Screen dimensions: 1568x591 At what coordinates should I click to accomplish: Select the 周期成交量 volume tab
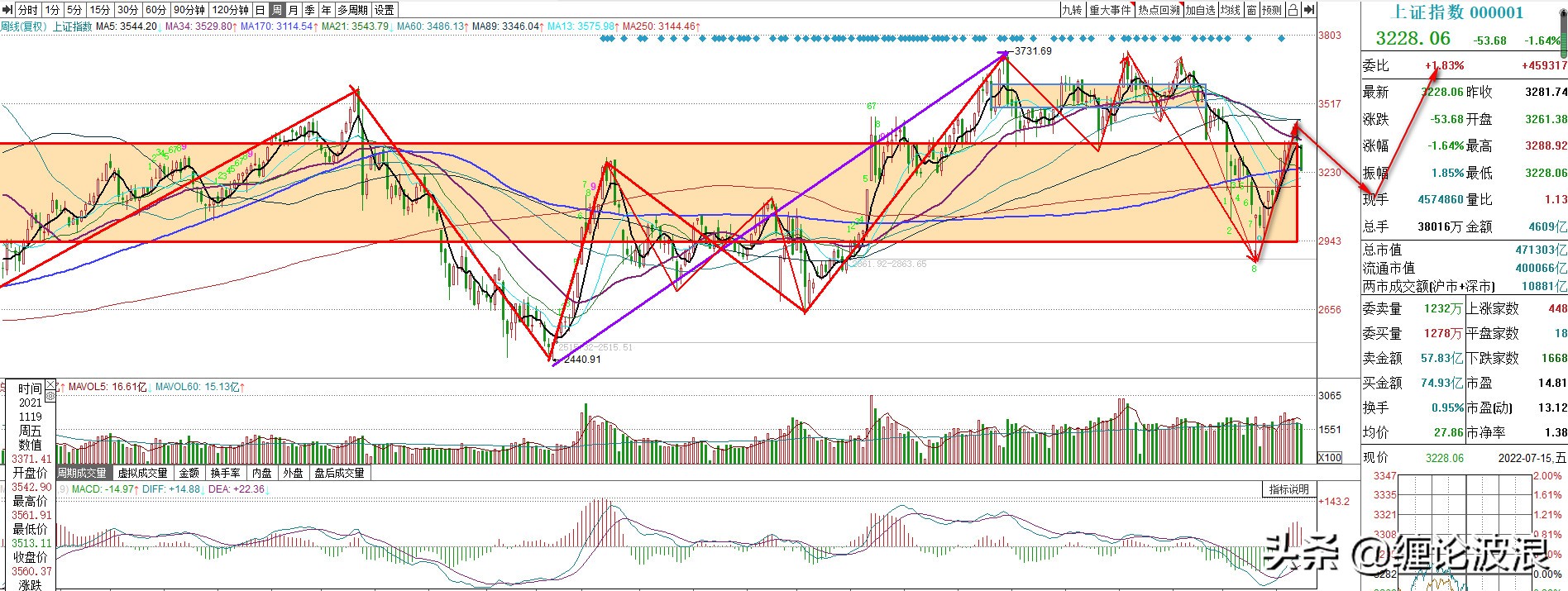pos(83,473)
